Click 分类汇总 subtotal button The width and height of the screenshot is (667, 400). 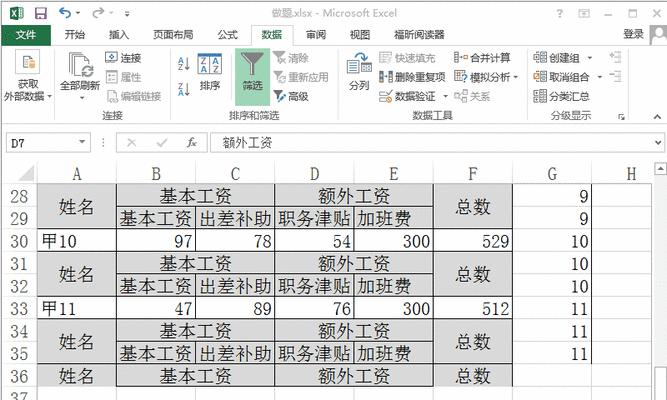[562, 97]
